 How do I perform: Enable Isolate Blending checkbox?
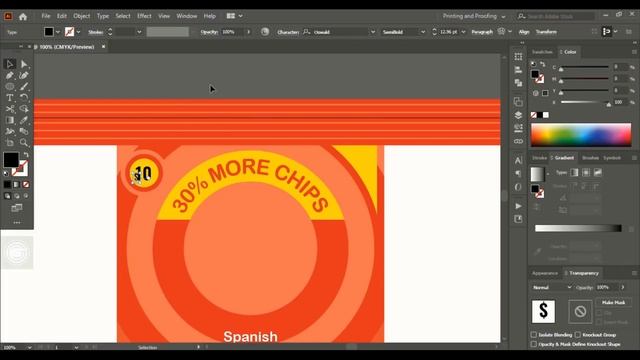pyautogui.click(x=534, y=335)
